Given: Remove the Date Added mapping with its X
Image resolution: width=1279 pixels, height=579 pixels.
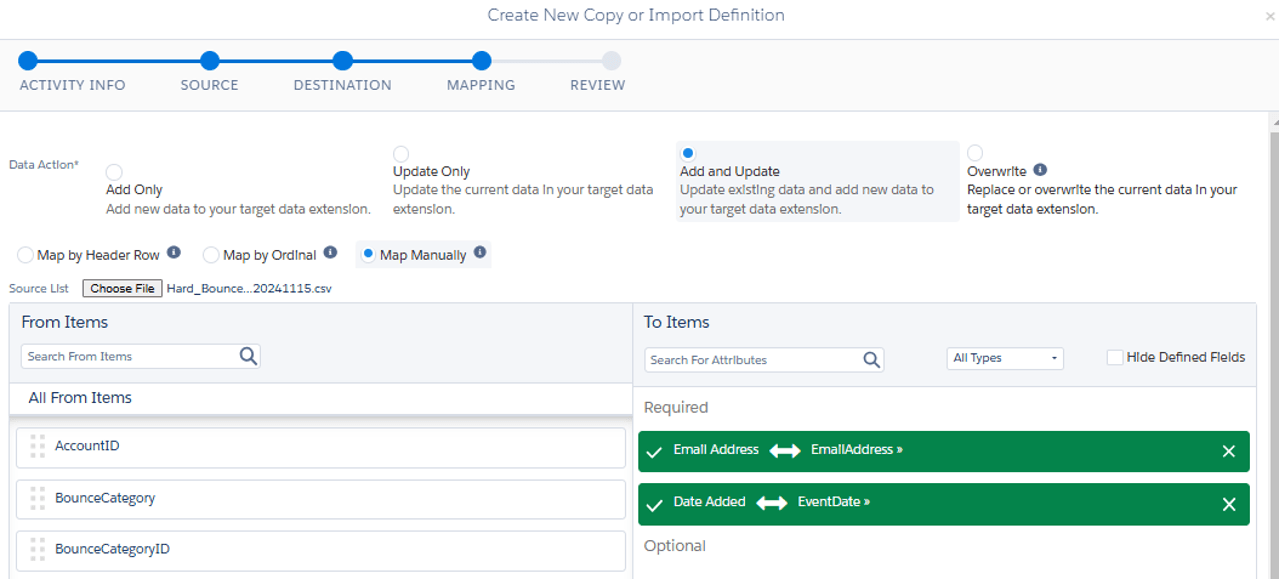Looking at the screenshot, I should [x=1229, y=504].
